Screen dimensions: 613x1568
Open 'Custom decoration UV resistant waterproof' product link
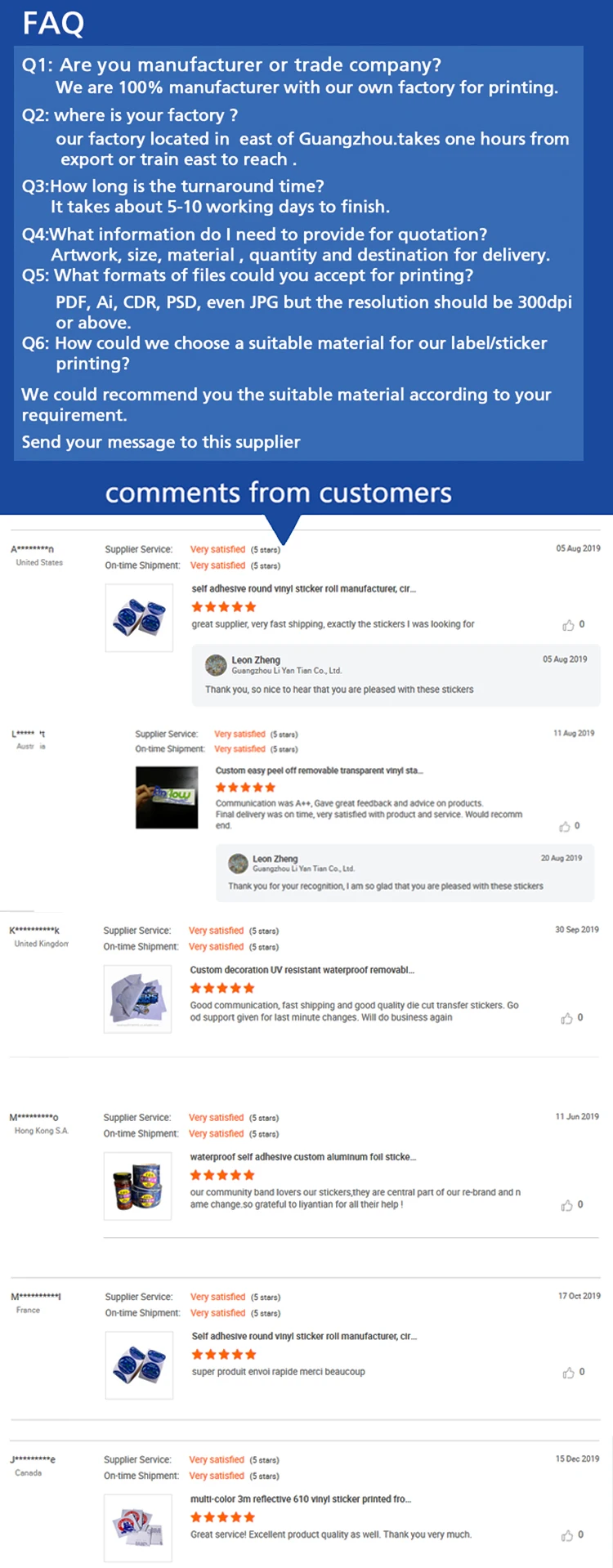pyautogui.click(x=302, y=970)
